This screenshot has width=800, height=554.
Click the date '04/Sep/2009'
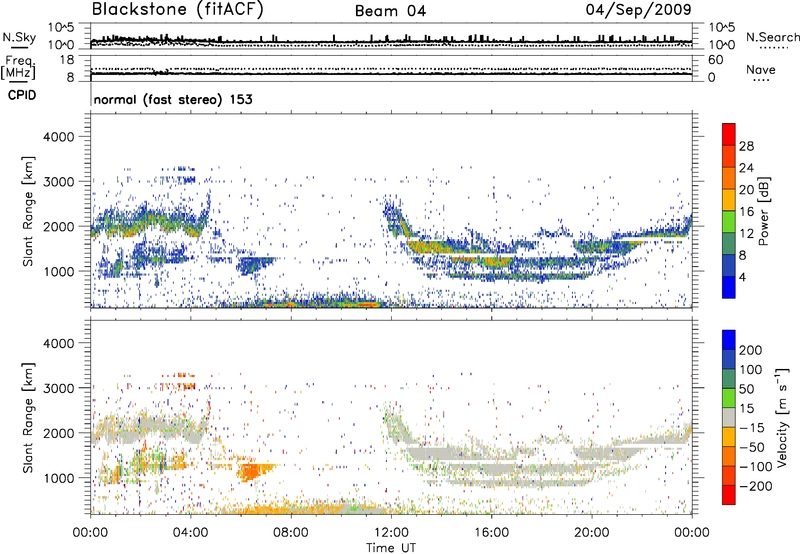638,10
